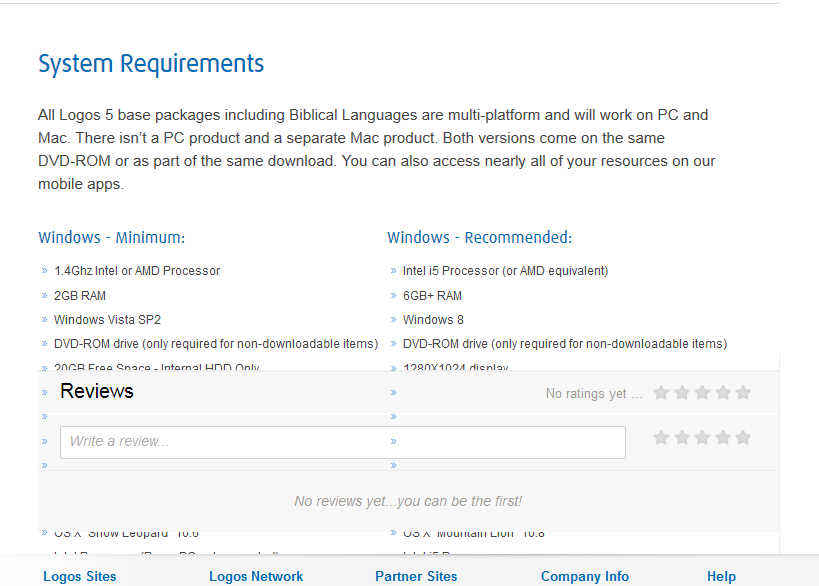Image resolution: width=819 pixels, height=586 pixels.
Task: Click the System Requirements heading
Action: (151, 64)
